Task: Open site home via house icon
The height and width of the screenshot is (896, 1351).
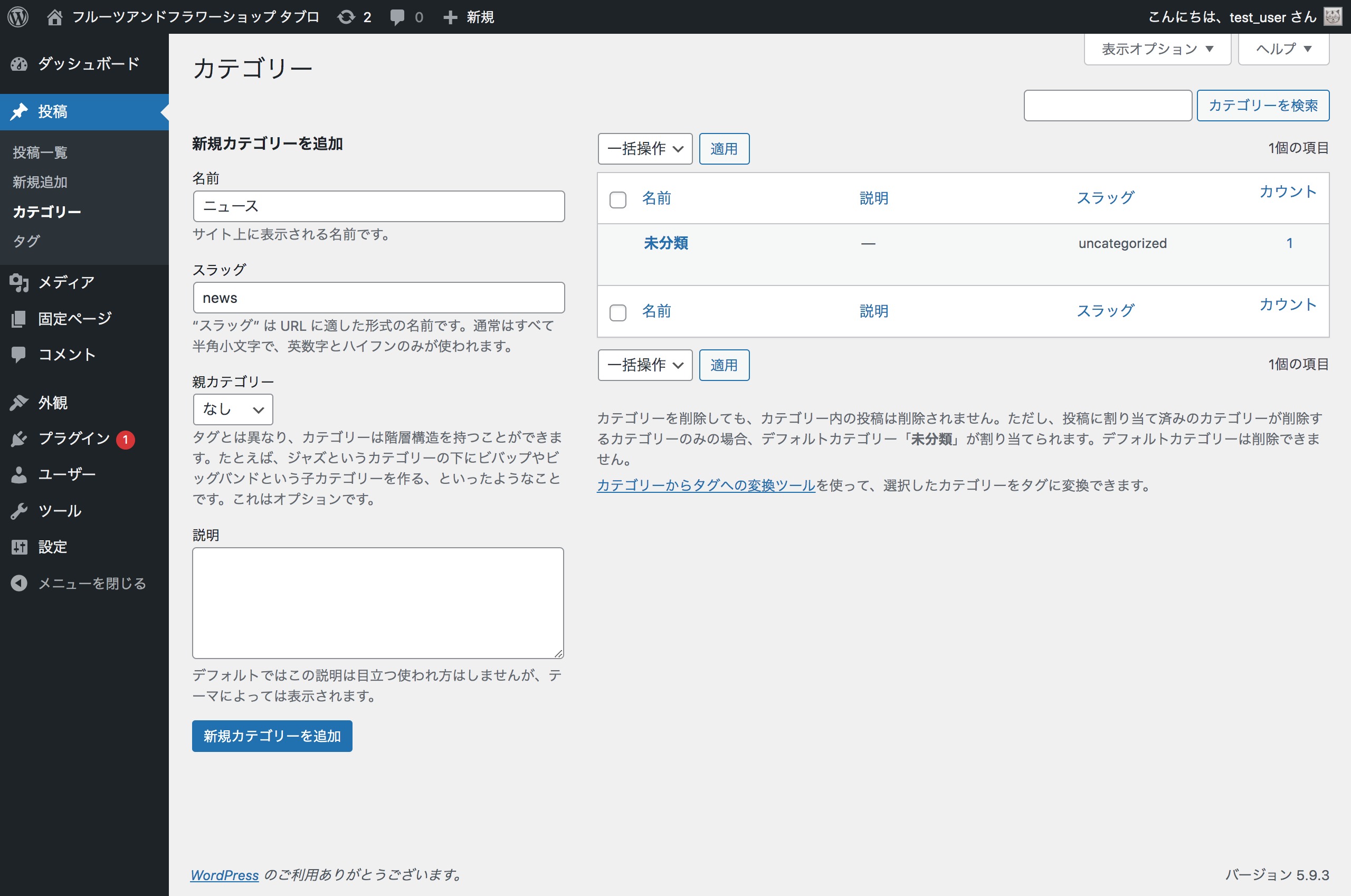Action: coord(54,17)
